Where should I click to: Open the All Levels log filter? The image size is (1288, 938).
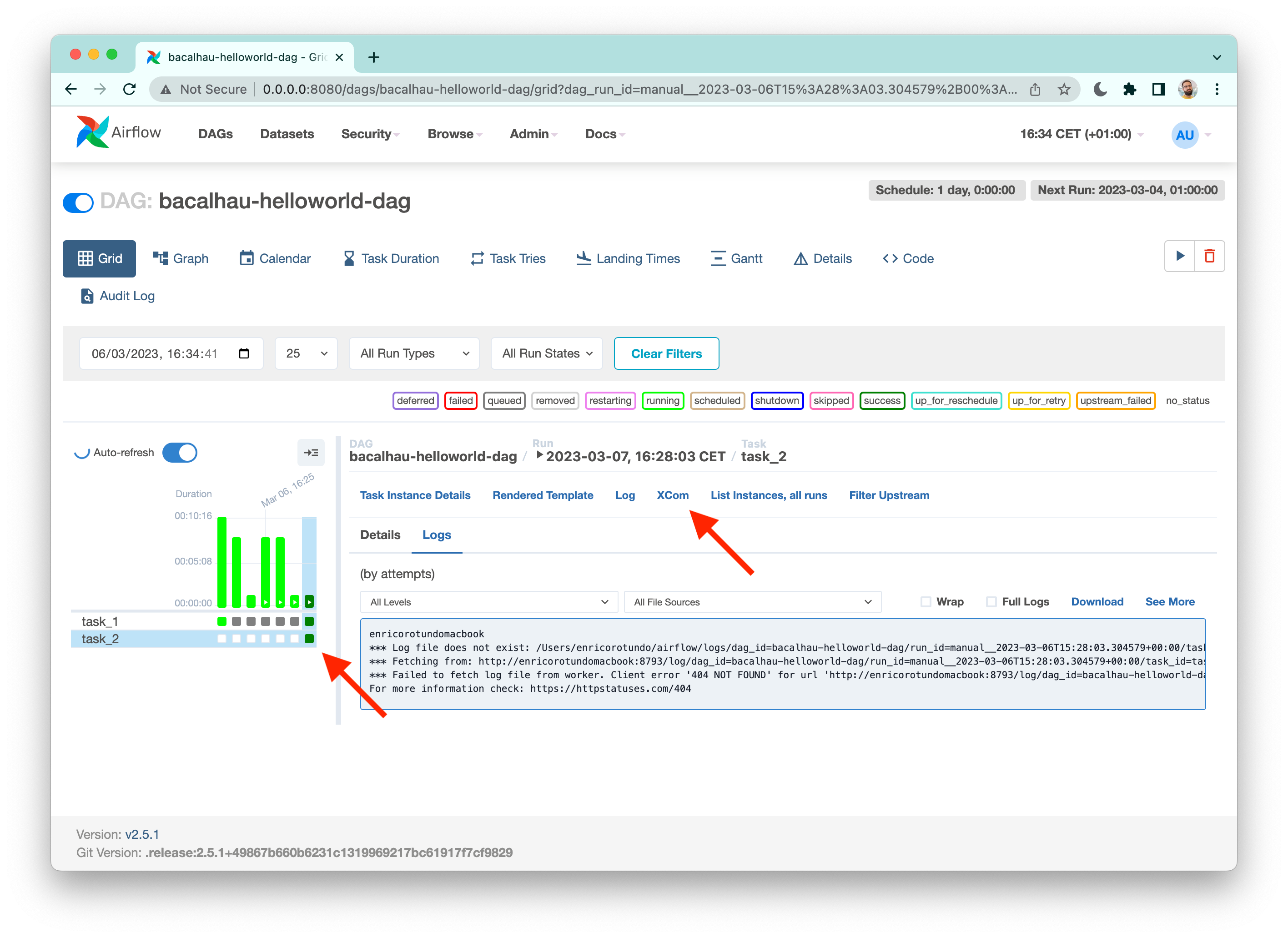click(489, 602)
